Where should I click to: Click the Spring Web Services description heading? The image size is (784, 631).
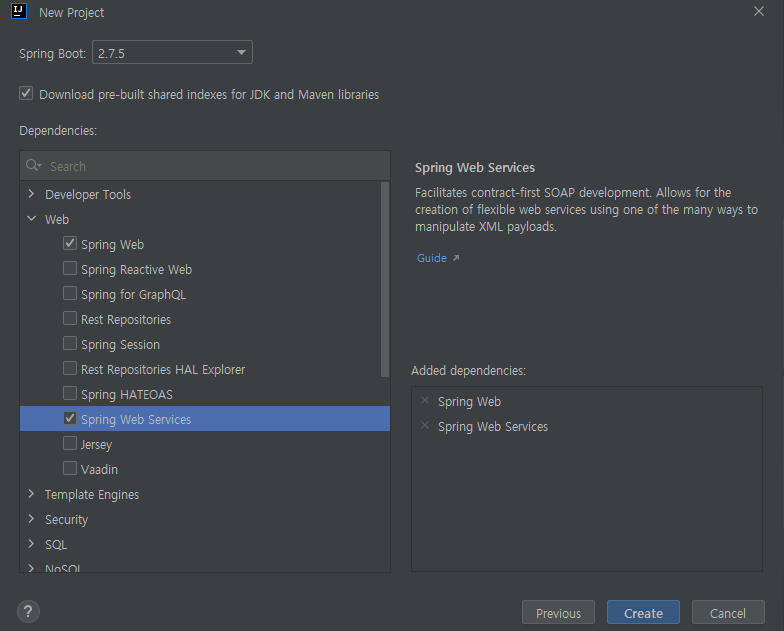(x=475, y=168)
